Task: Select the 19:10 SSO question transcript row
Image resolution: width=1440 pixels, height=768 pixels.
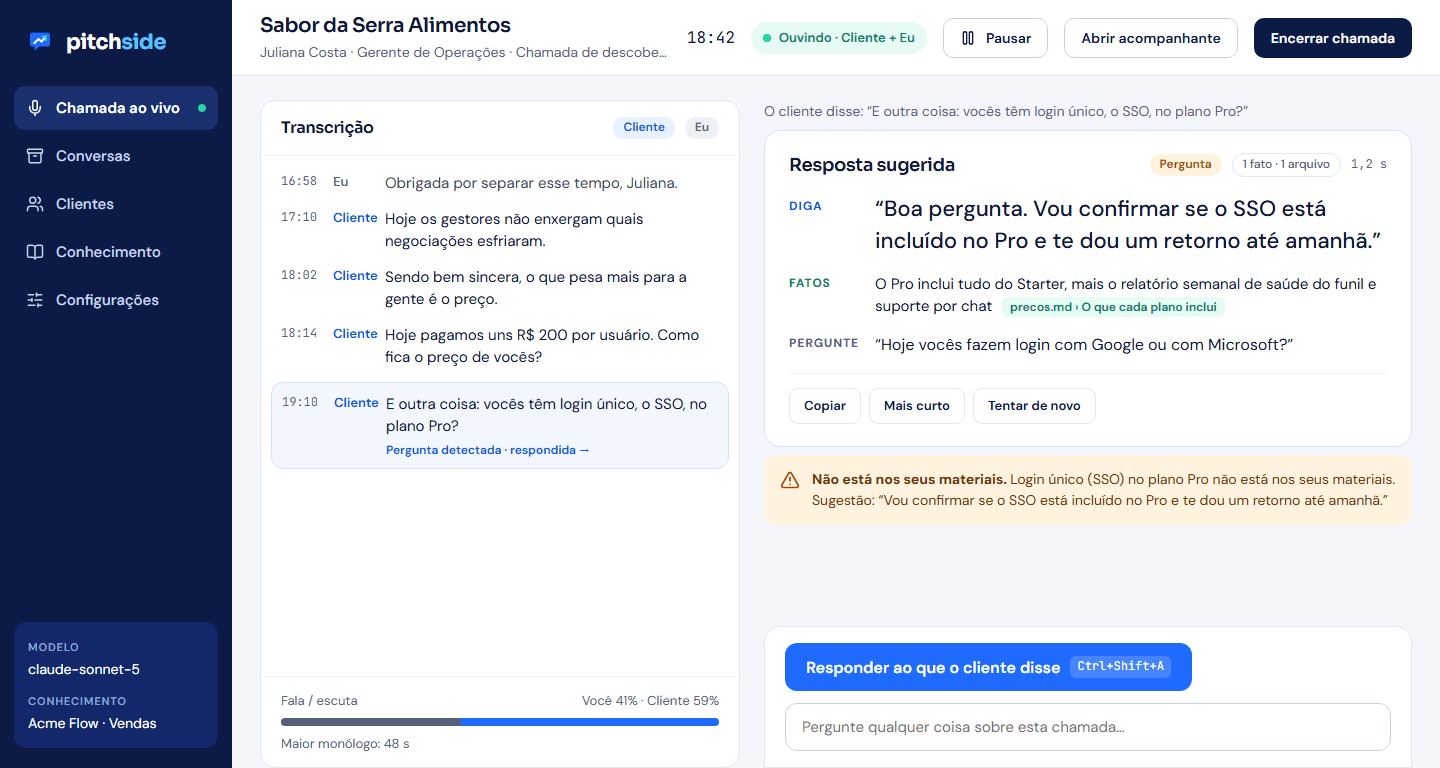Action: [500, 425]
